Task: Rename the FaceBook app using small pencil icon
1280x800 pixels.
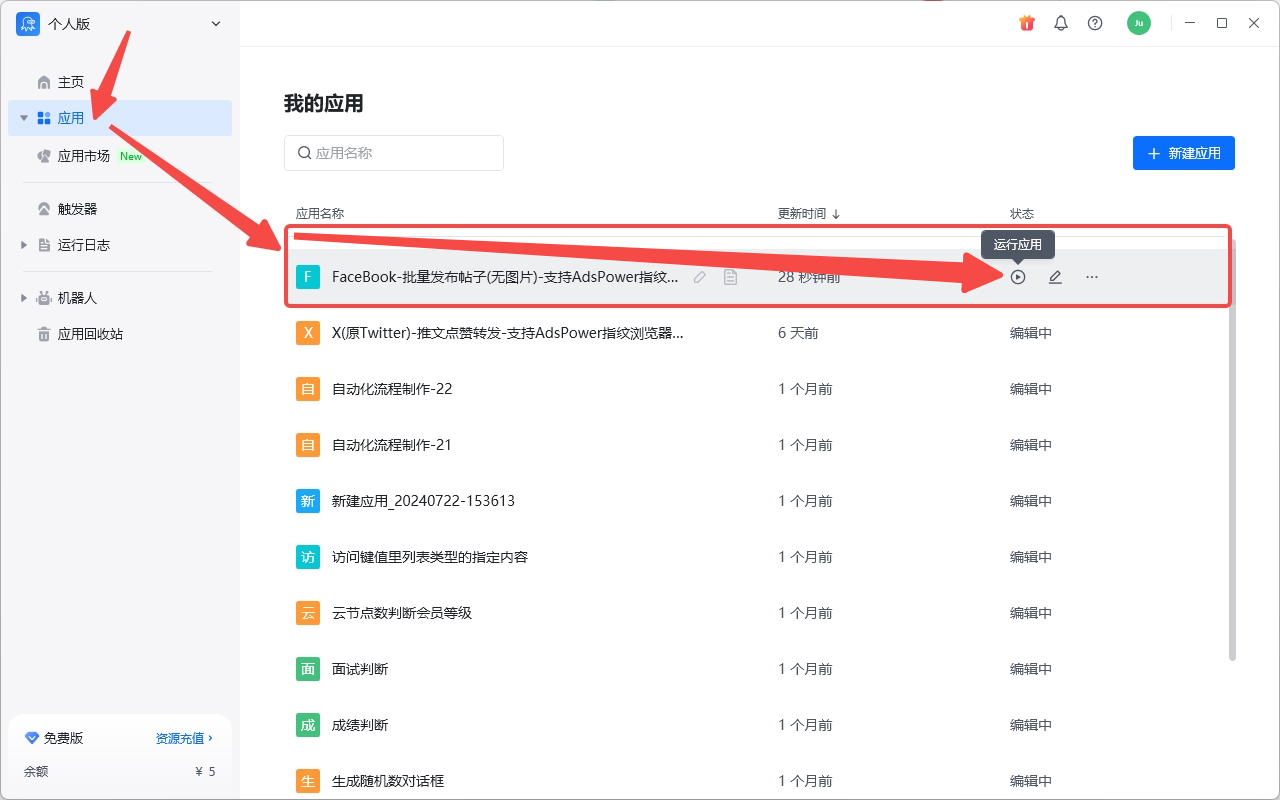Action: tap(700, 277)
